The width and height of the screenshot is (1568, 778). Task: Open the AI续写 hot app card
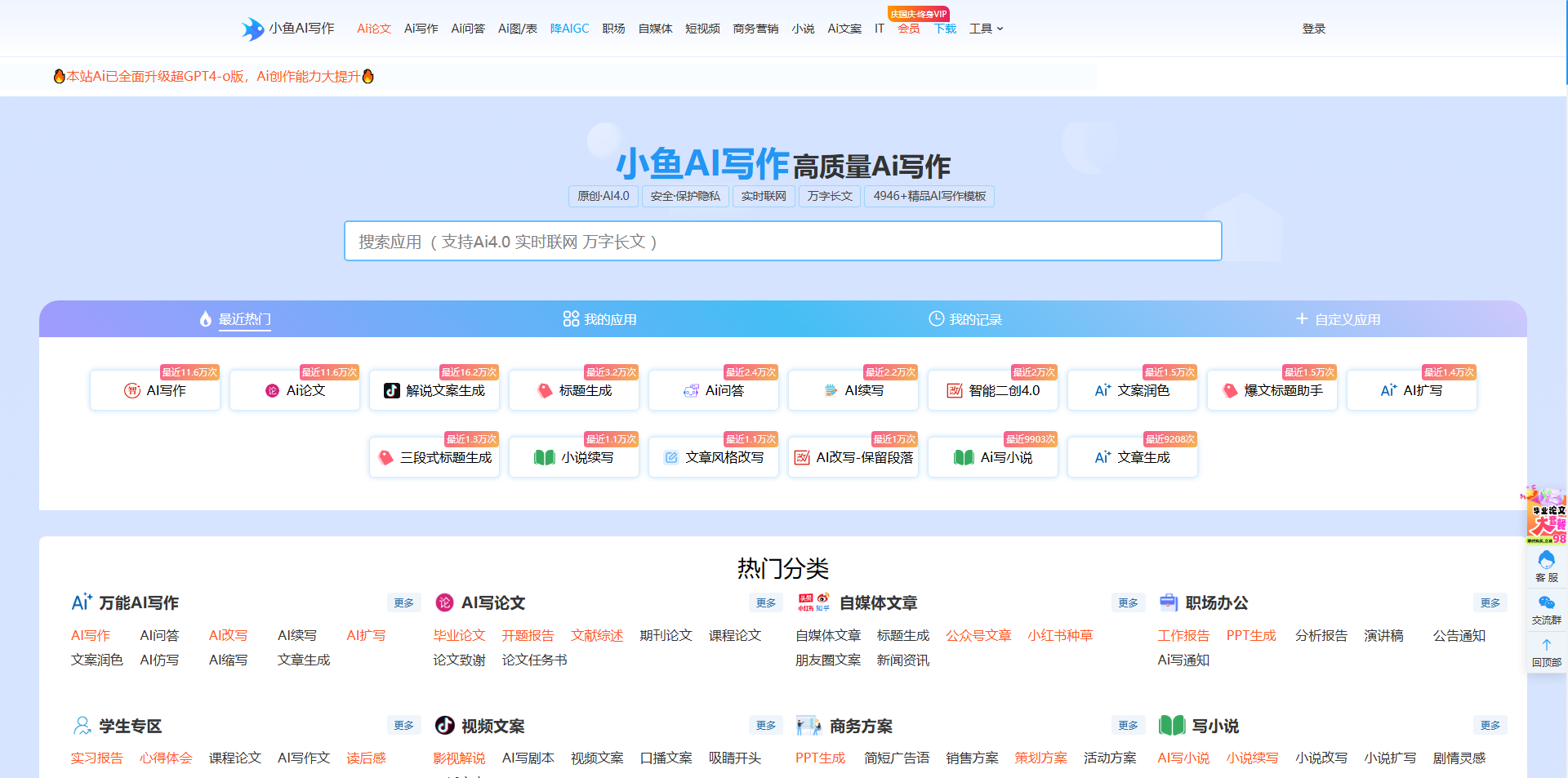coord(853,390)
